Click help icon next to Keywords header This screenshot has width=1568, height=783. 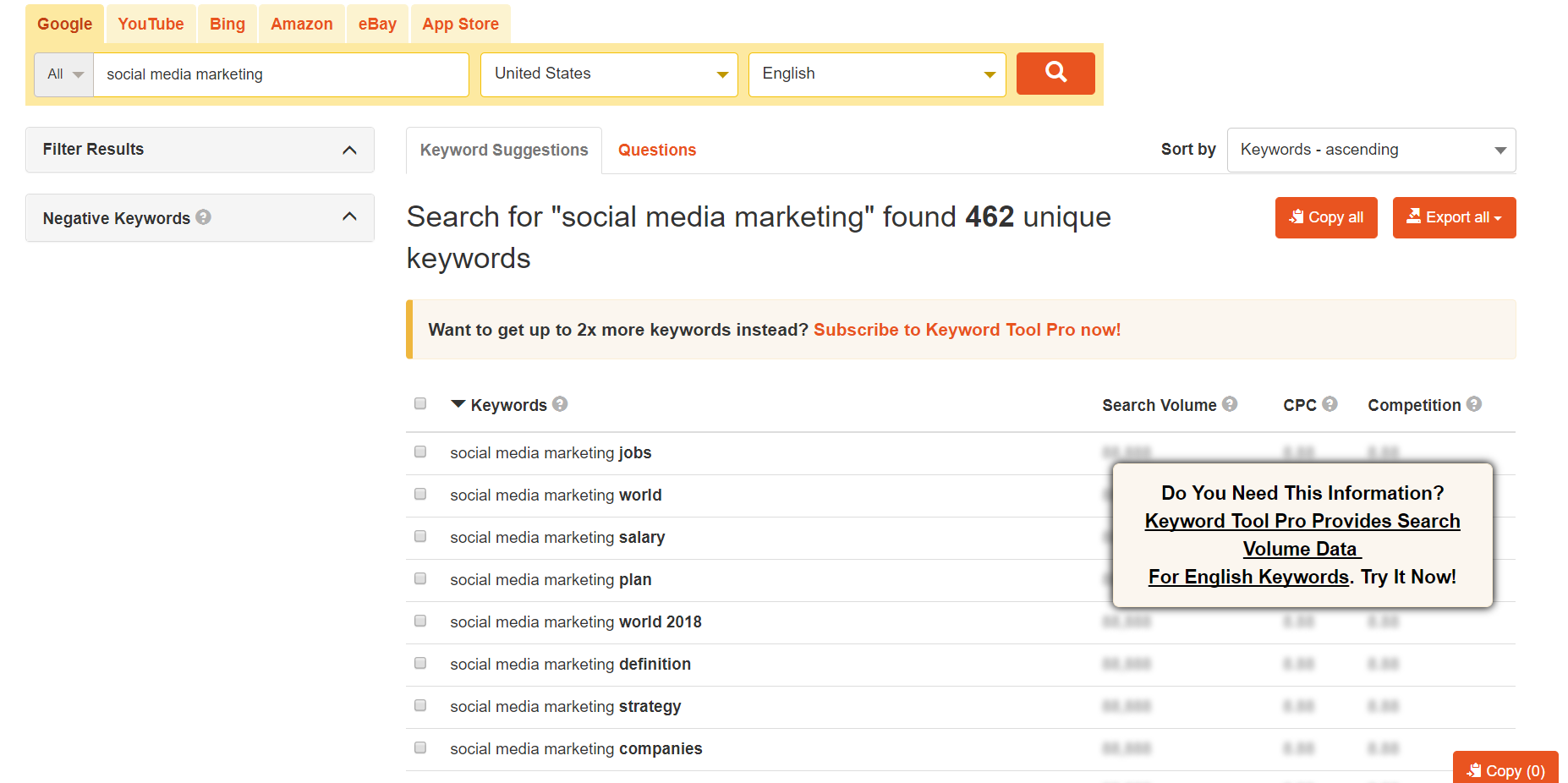click(x=560, y=404)
